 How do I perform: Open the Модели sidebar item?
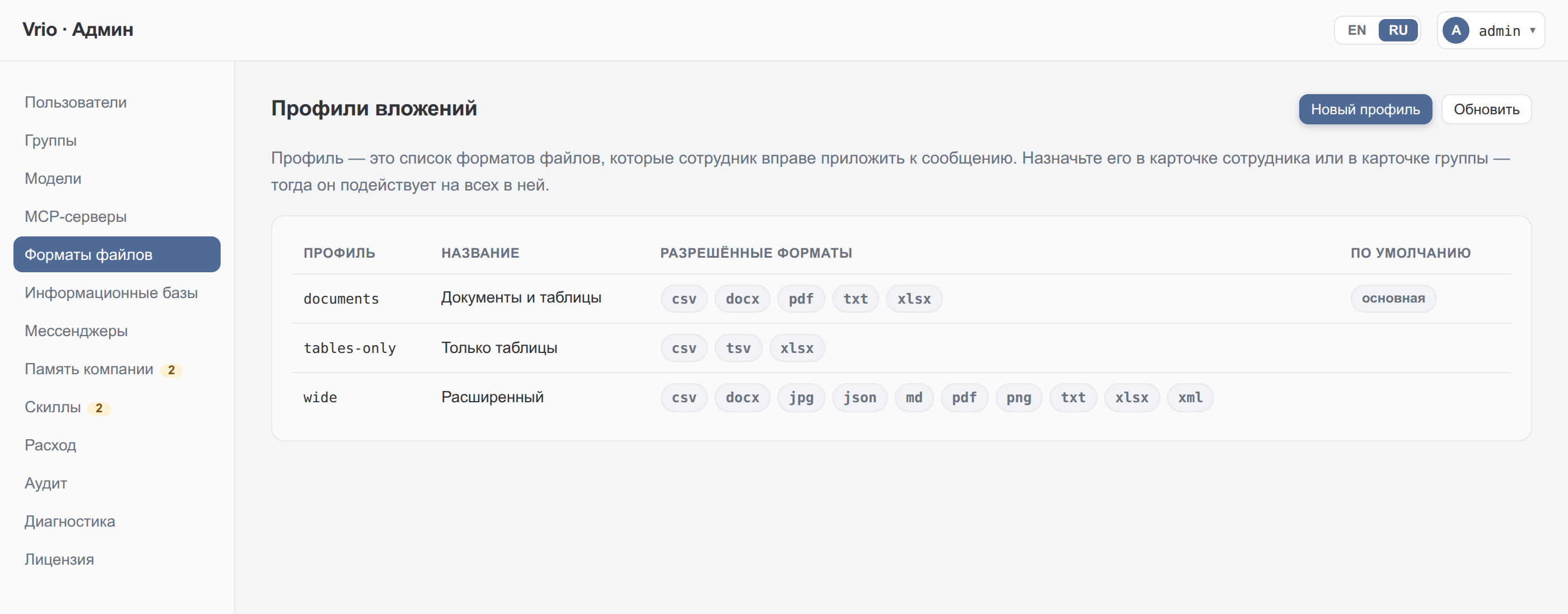(x=117, y=179)
